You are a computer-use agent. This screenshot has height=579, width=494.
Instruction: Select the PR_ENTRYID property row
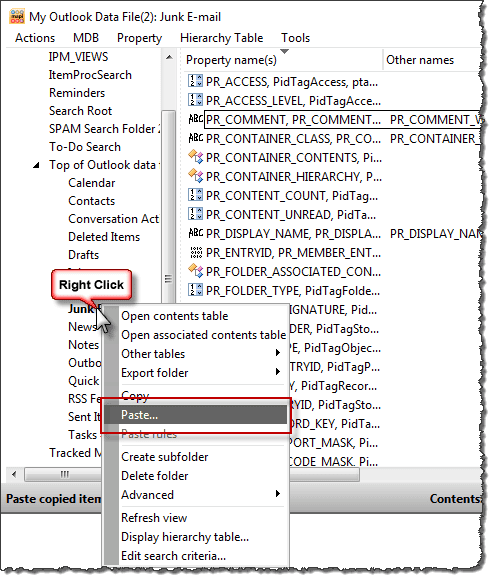(294, 253)
